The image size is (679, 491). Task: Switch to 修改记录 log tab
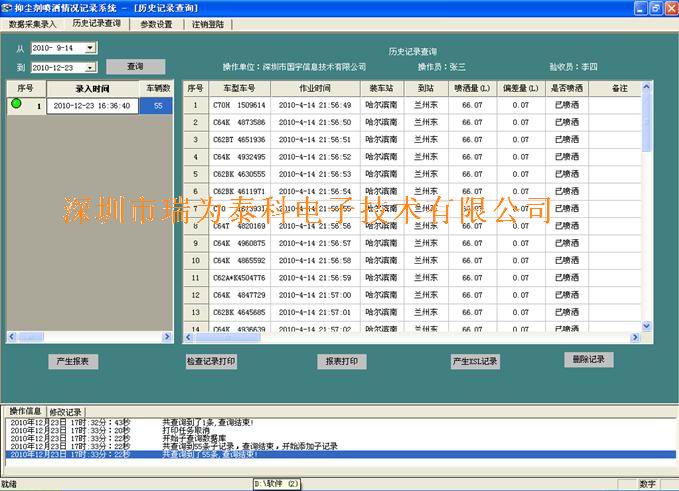click(66, 411)
